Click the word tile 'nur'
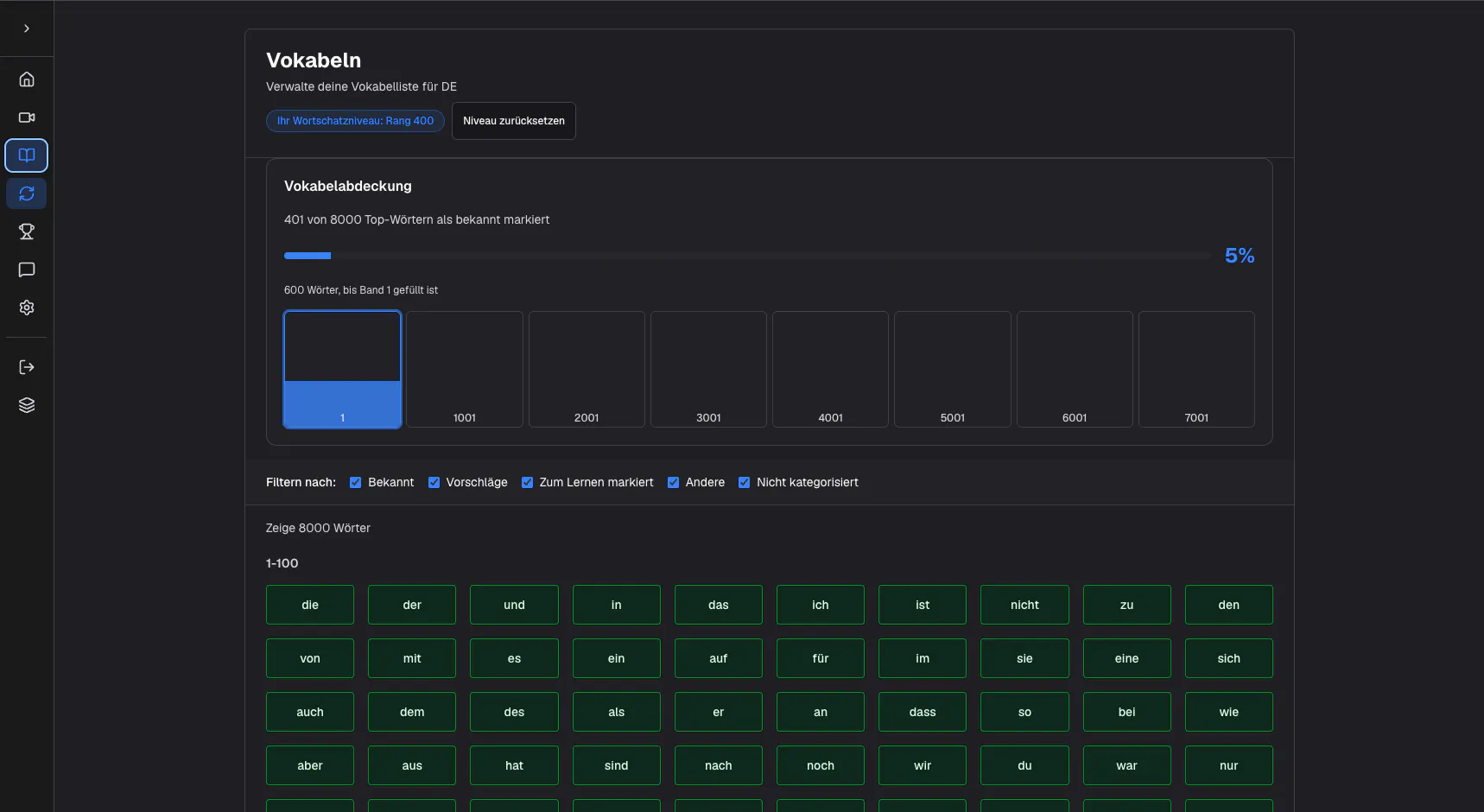Viewport: 1484px width, 812px height. click(x=1229, y=765)
